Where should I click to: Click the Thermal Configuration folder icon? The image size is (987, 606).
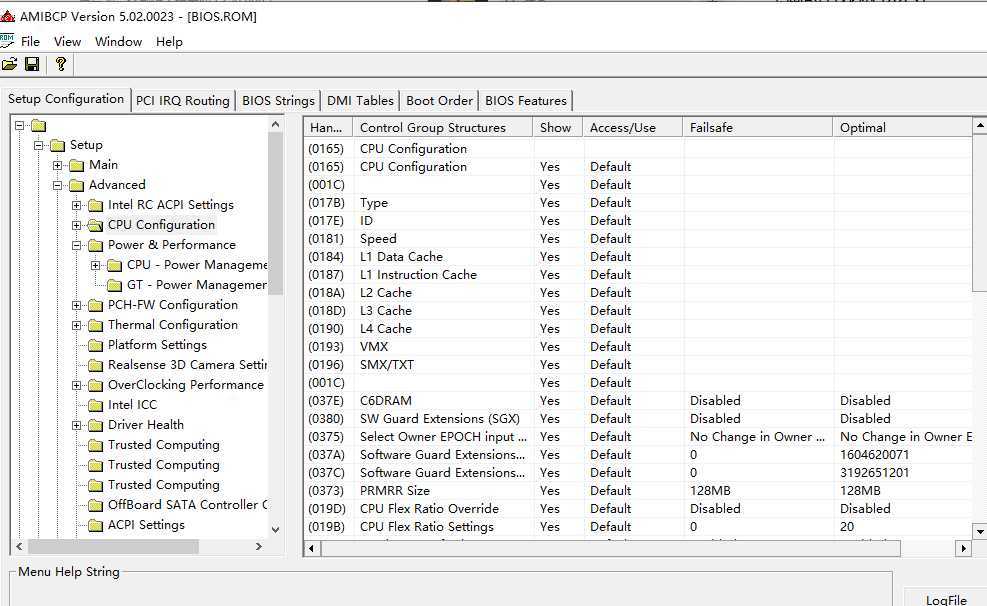(96, 325)
